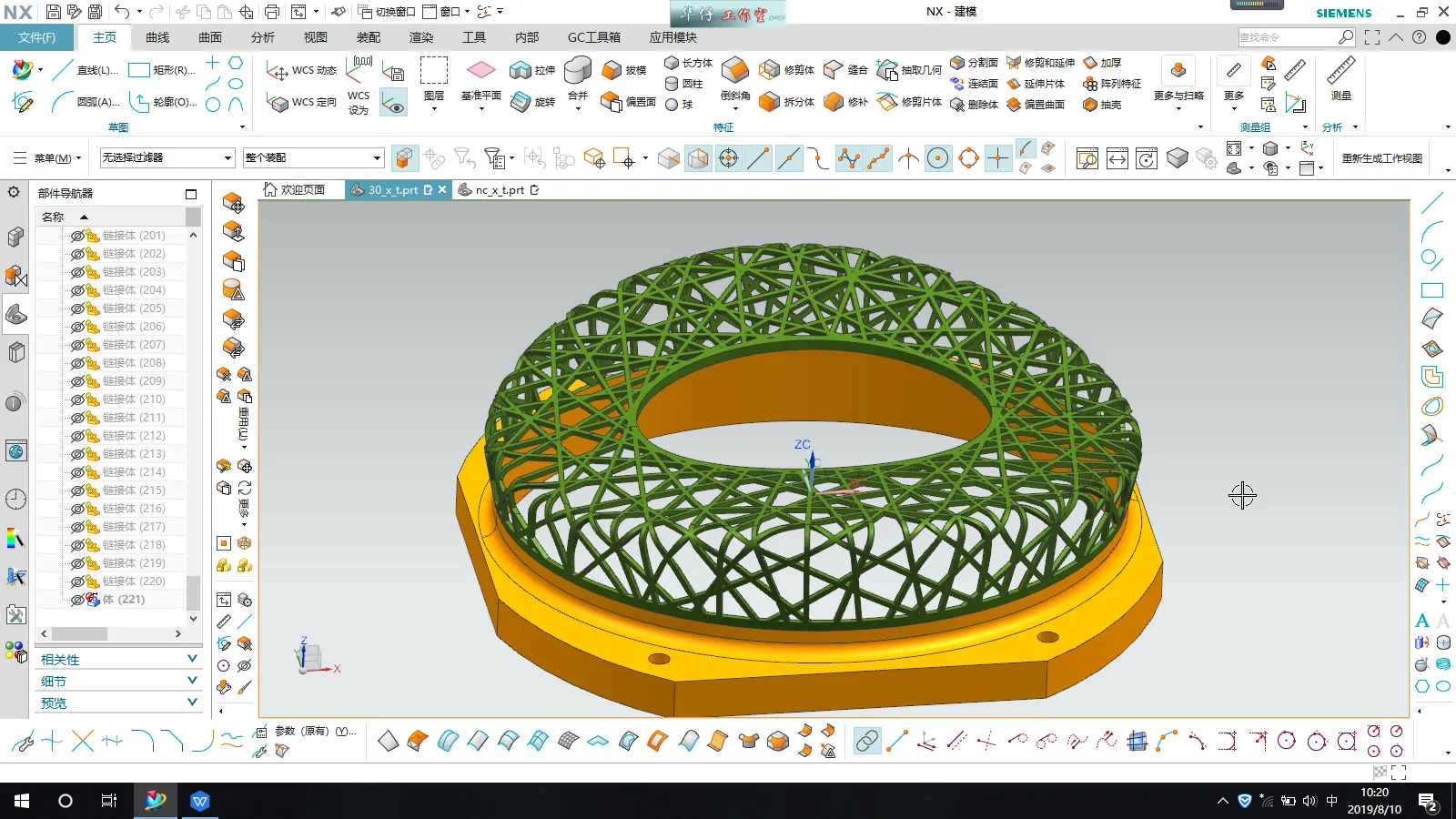Toggle visibility of 体 (221)
Image resolution: width=1456 pixels, height=819 pixels.
coord(77,600)
